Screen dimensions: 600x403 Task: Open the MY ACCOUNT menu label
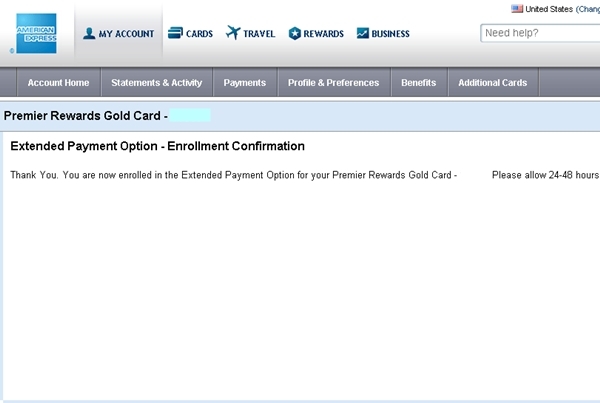pos(126,34)
